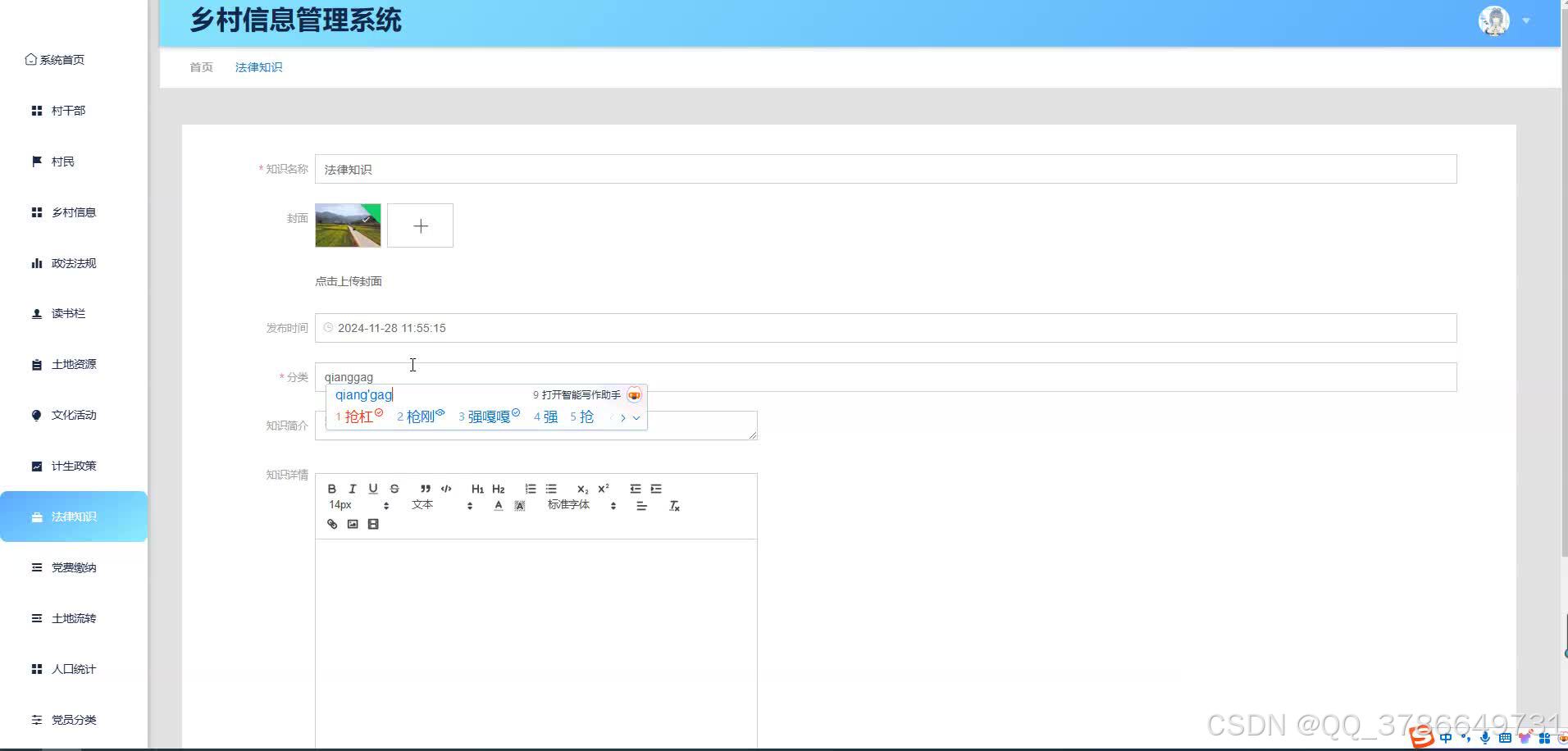Click the 首页 breadcrumb link
The height and width of the screenshot is (751, 1568).
coord(201,67)
